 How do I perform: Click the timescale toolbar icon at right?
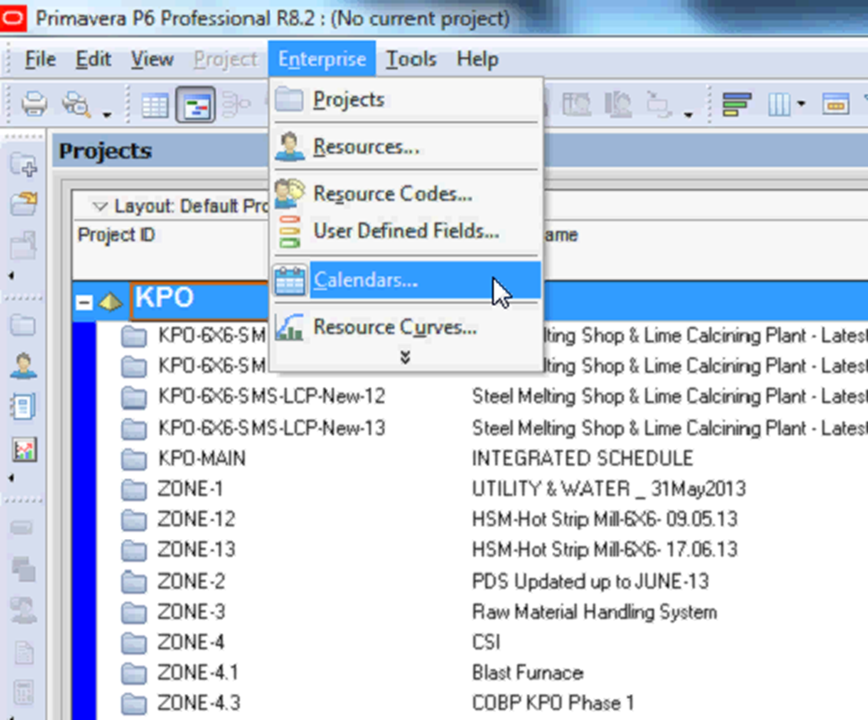click(835, 103)
